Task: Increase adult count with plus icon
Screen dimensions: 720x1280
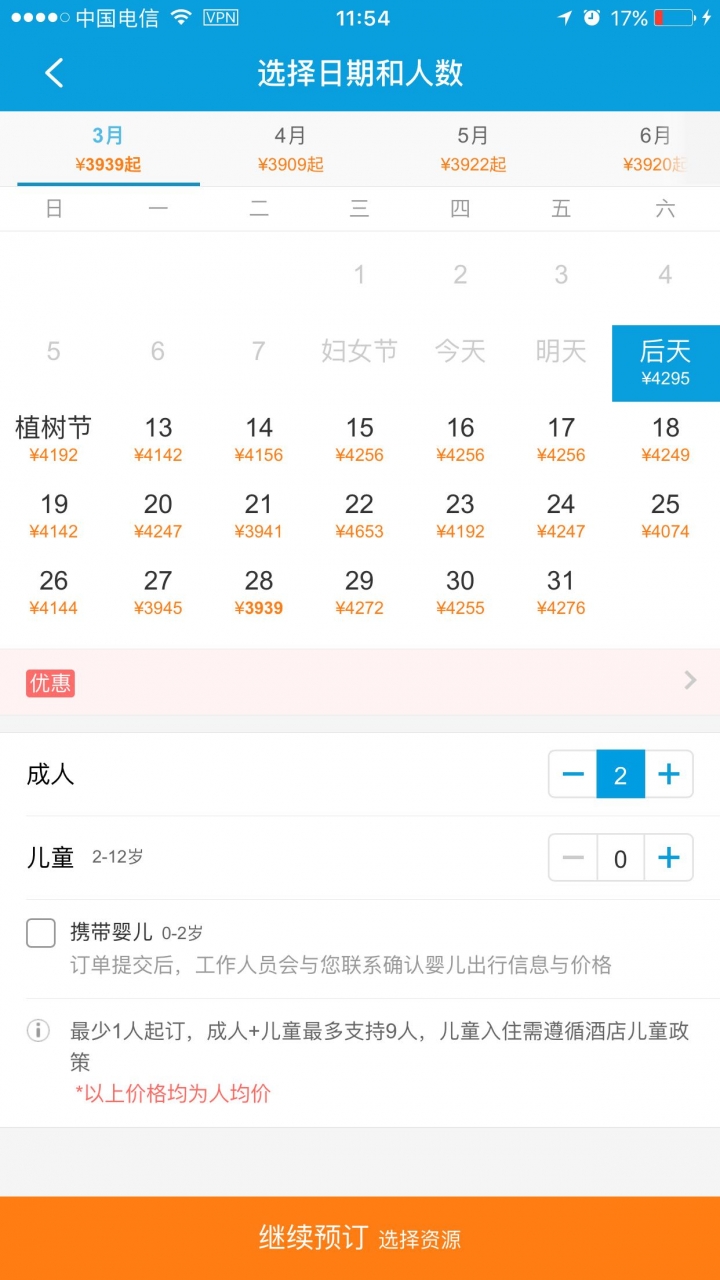Action: [669, 774]
